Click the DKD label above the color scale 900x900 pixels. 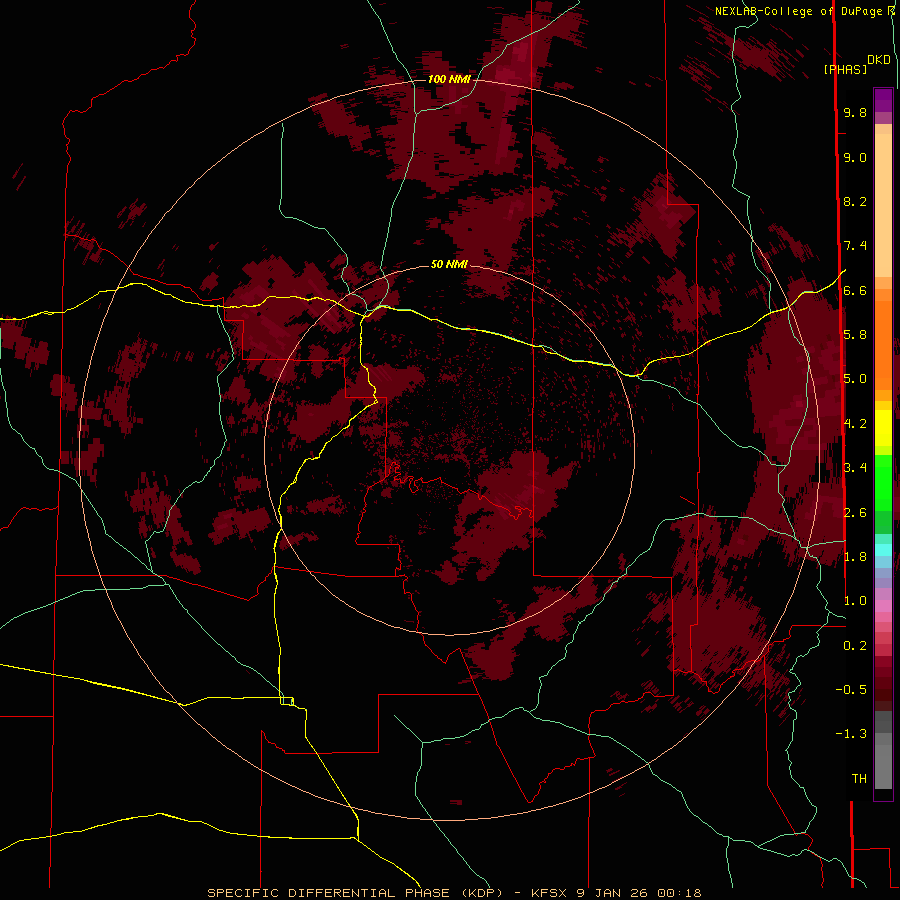[x=878, y=60]
